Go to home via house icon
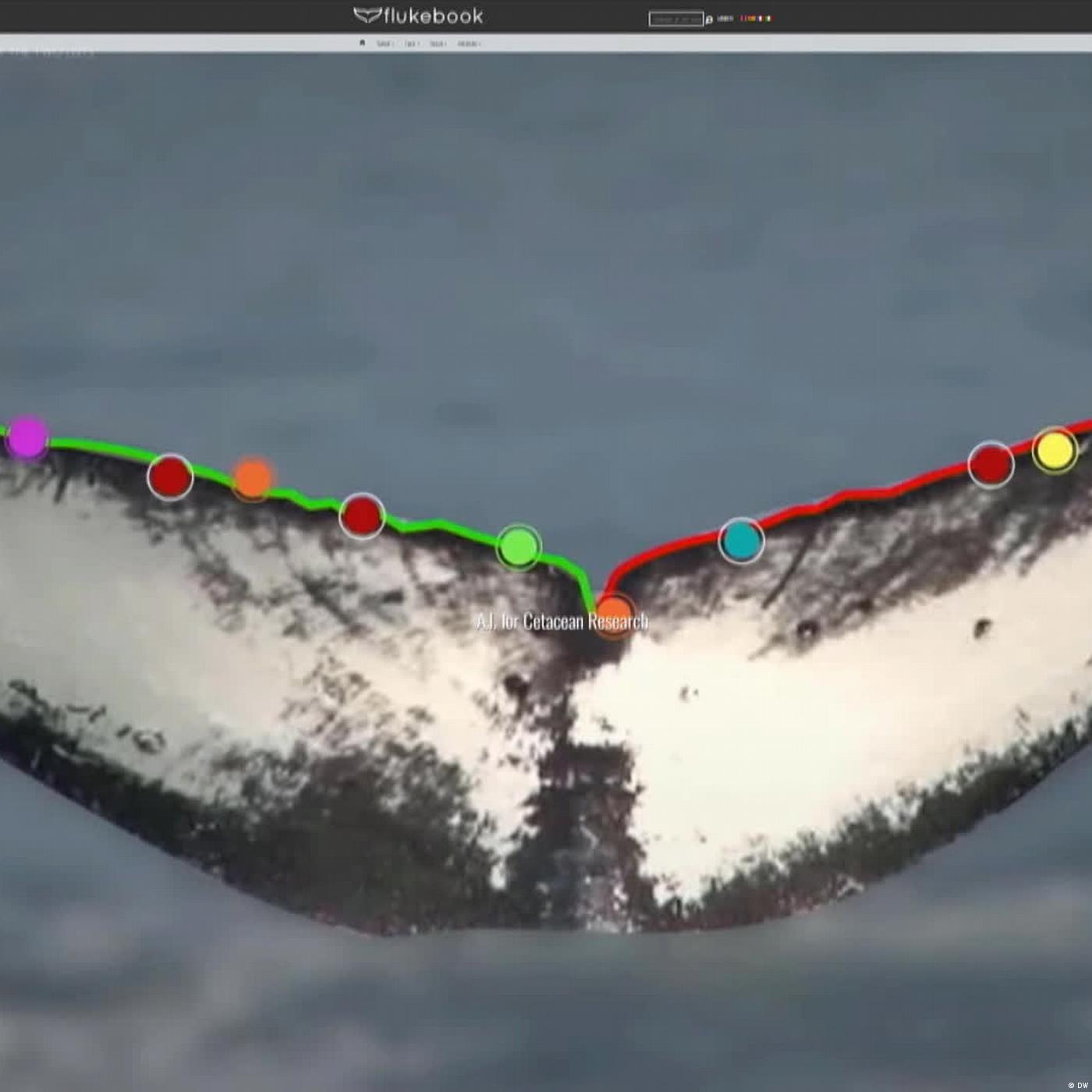Screen dimensions: 1092x1092 pos(362,43)
